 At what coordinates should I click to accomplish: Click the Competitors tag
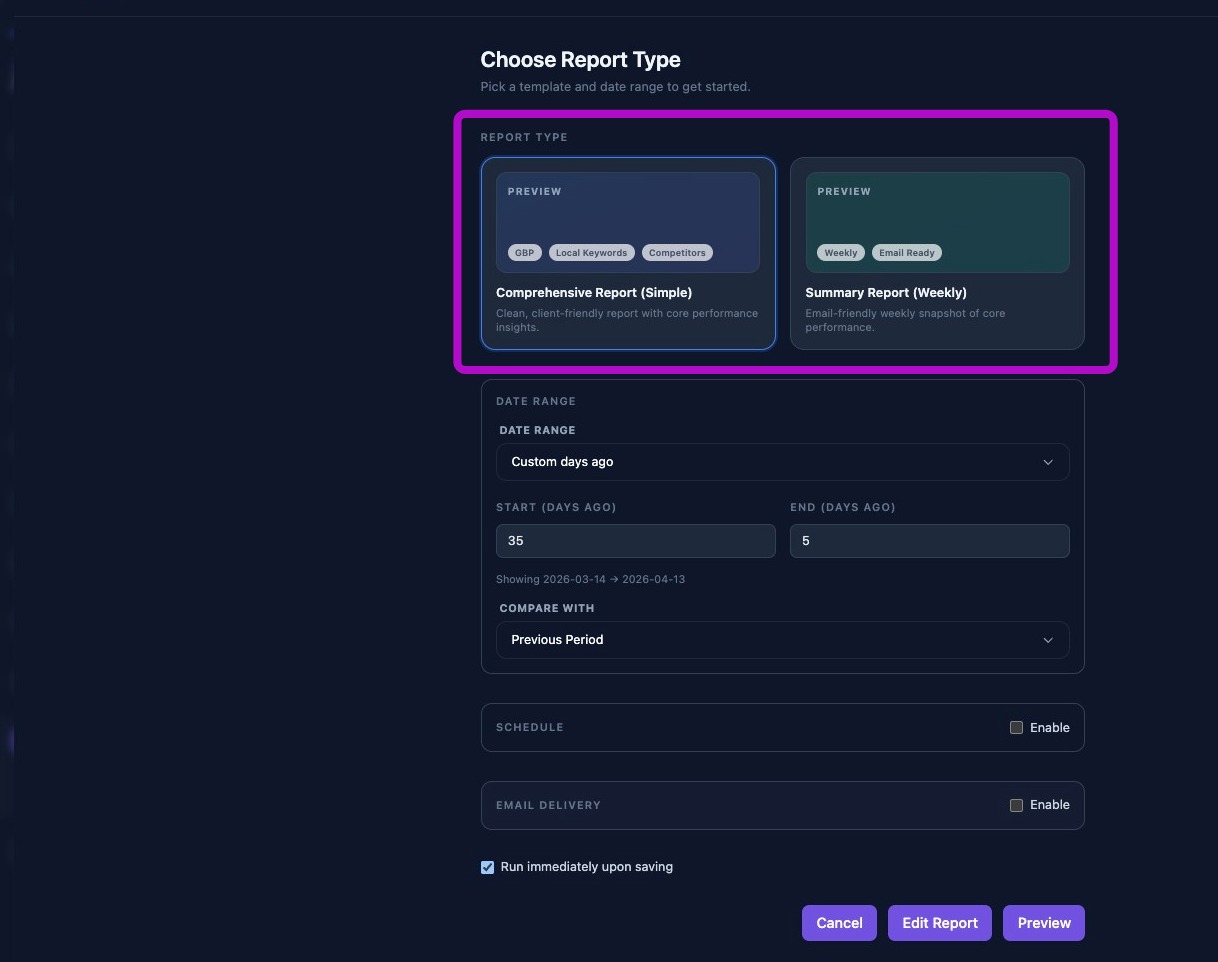click(677, 253)
